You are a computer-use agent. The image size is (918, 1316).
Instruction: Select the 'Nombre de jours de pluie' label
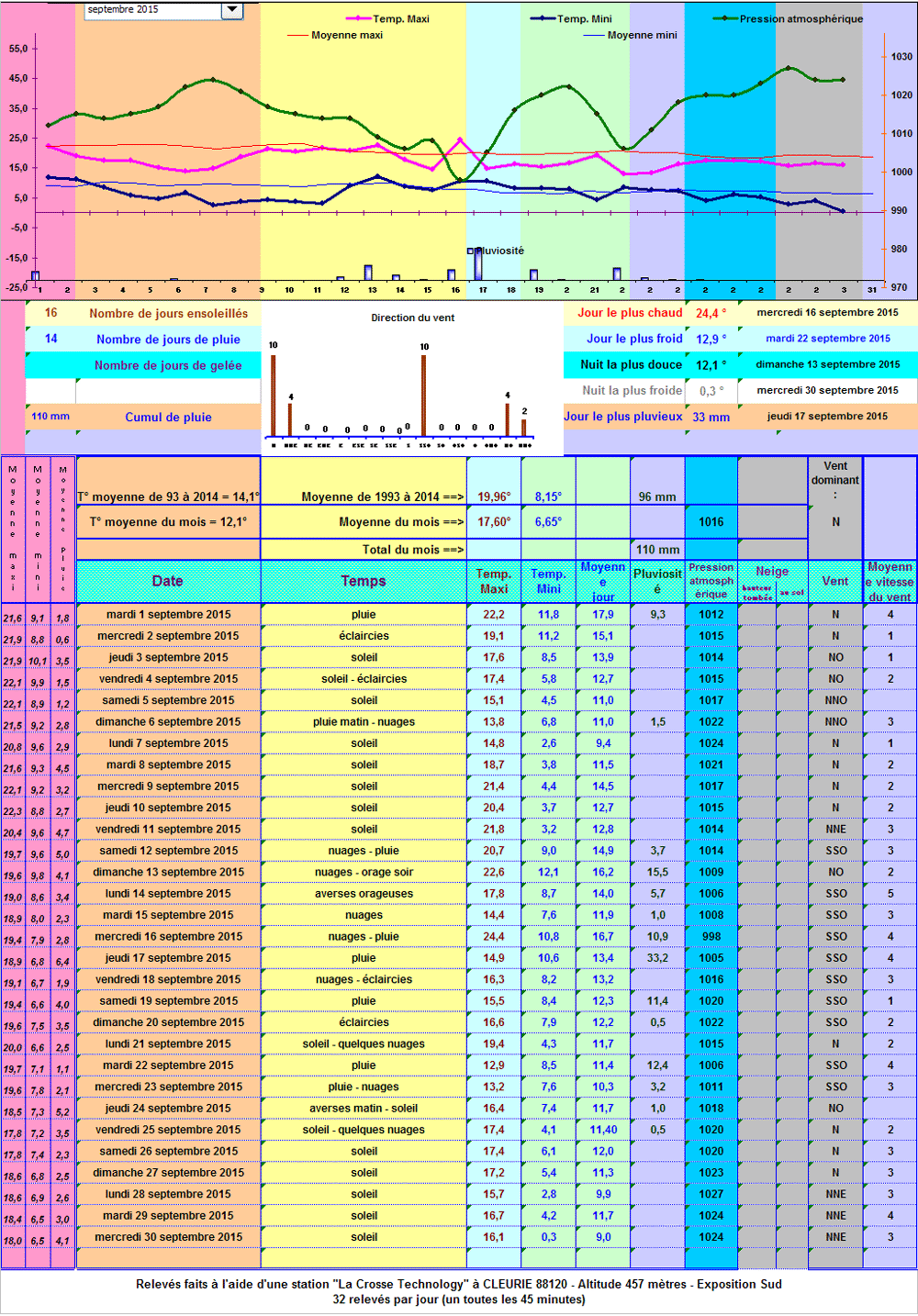[x=169, y=339]
